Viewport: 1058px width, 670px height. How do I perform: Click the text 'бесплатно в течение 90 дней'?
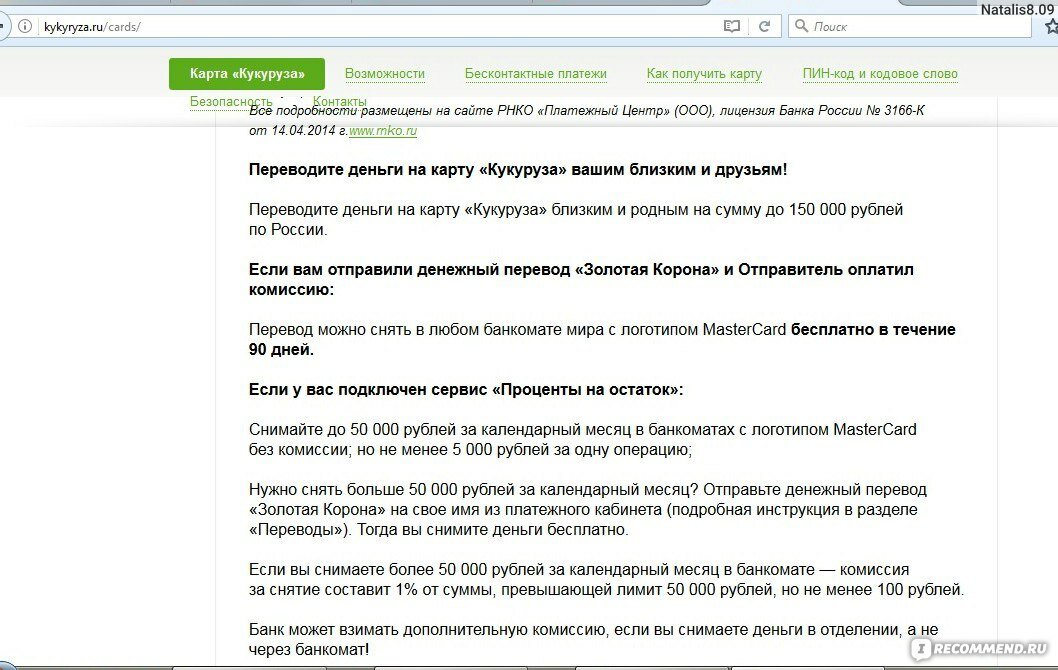coord(602,339)
